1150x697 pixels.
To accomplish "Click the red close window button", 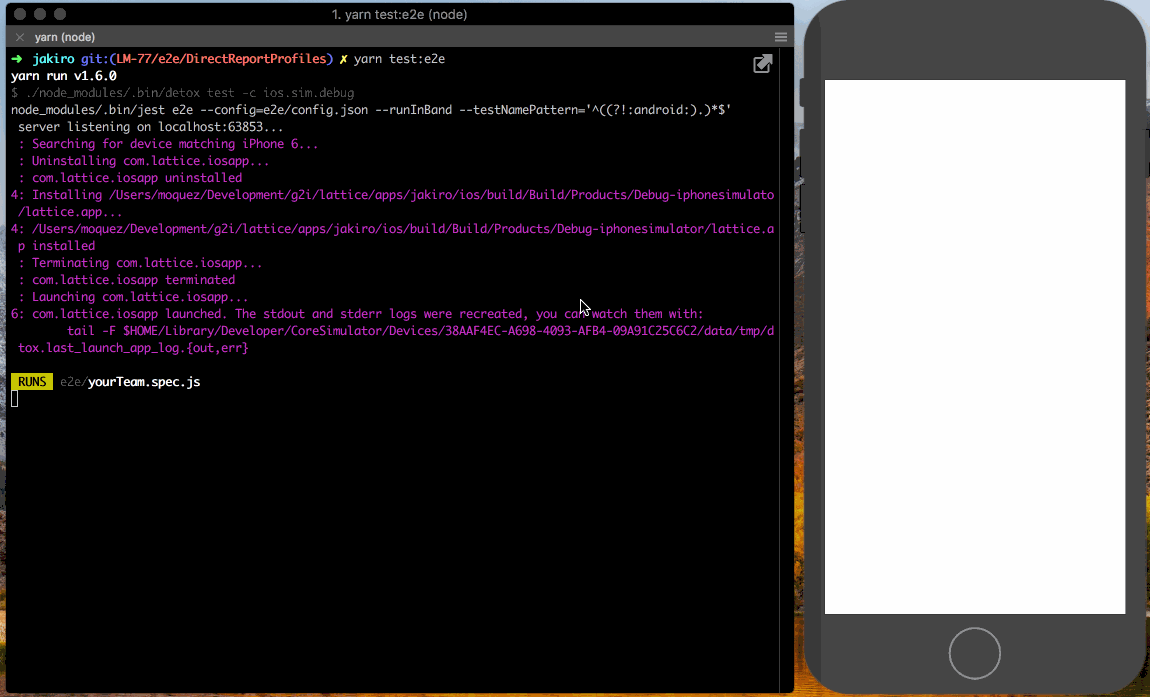I will [x=20, y=15].
